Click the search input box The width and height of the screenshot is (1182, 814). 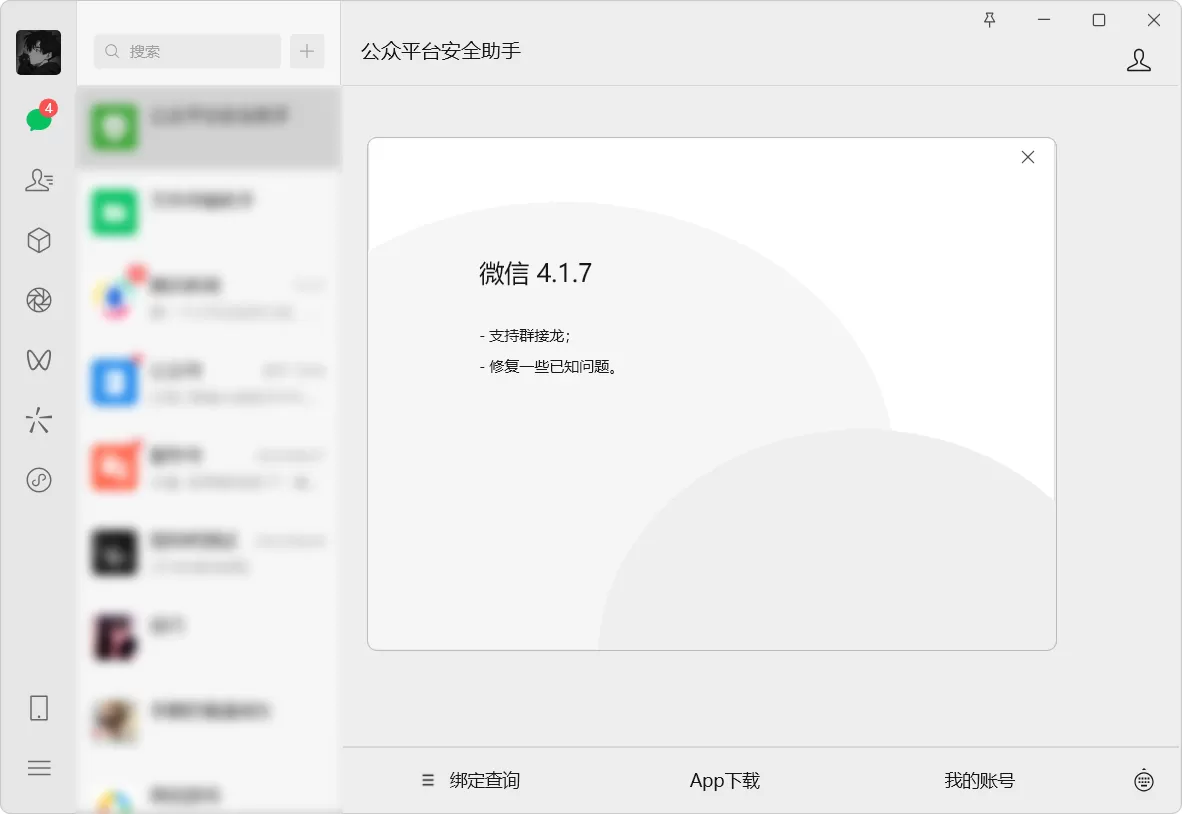[186, 51]
